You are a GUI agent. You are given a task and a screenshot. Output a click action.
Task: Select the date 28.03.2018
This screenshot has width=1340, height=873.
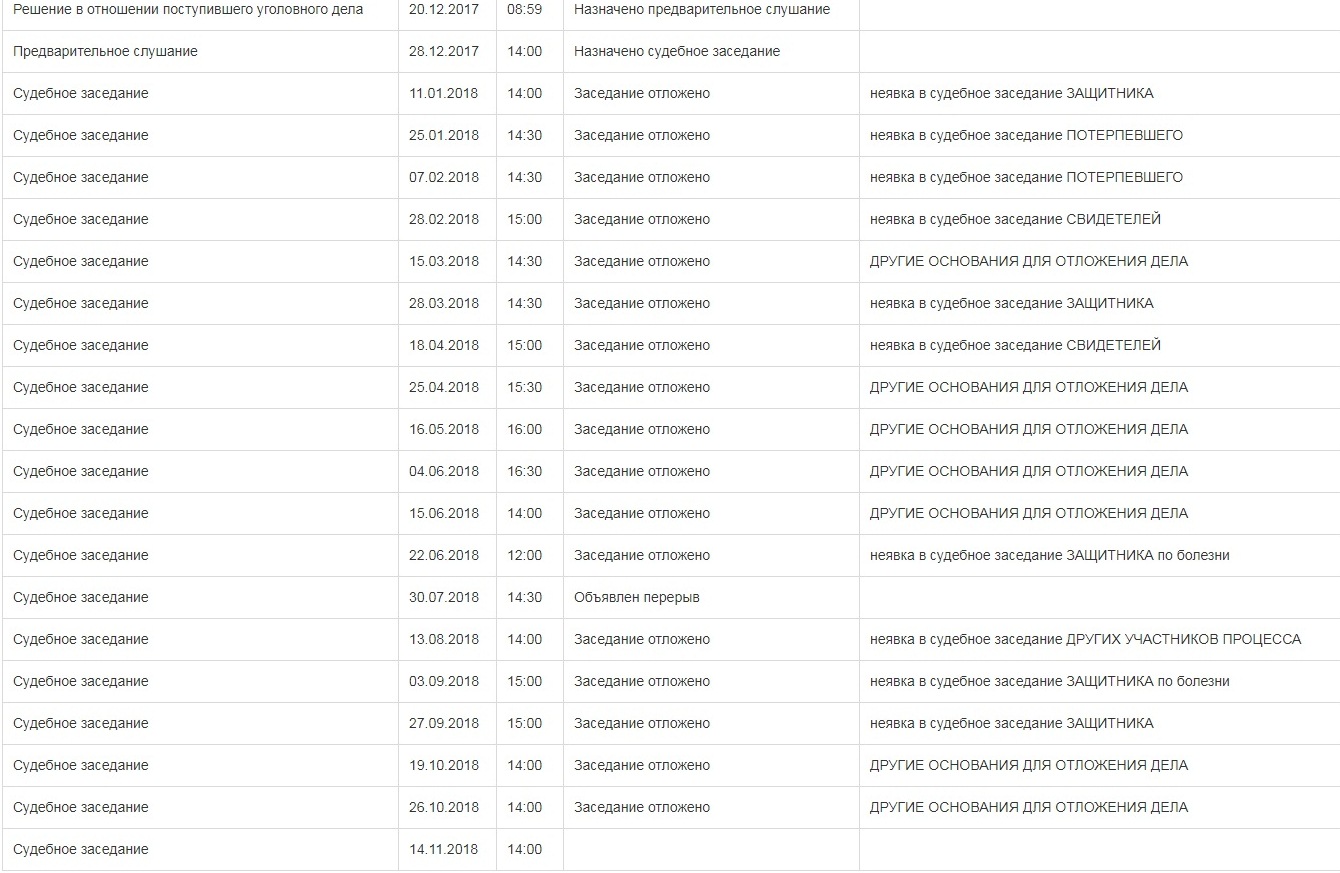[444, 303]
